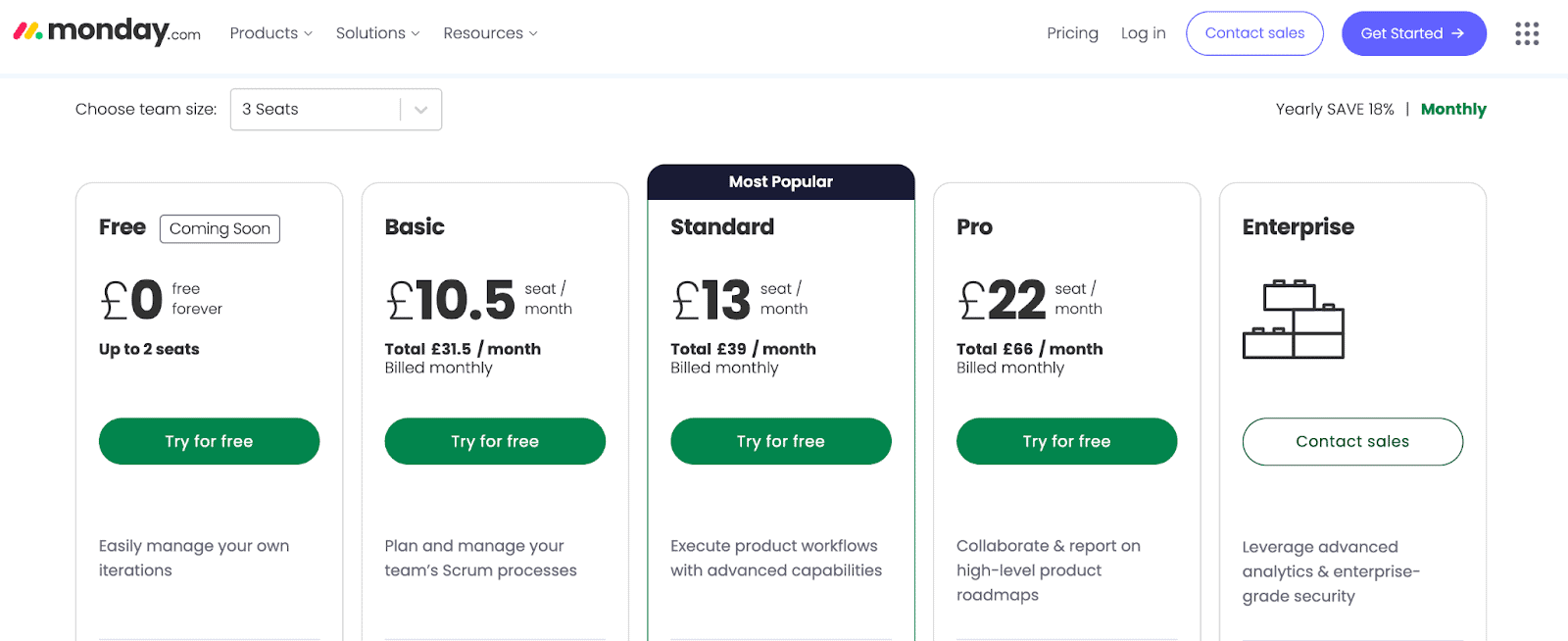Click the monday.com logo

107,31
